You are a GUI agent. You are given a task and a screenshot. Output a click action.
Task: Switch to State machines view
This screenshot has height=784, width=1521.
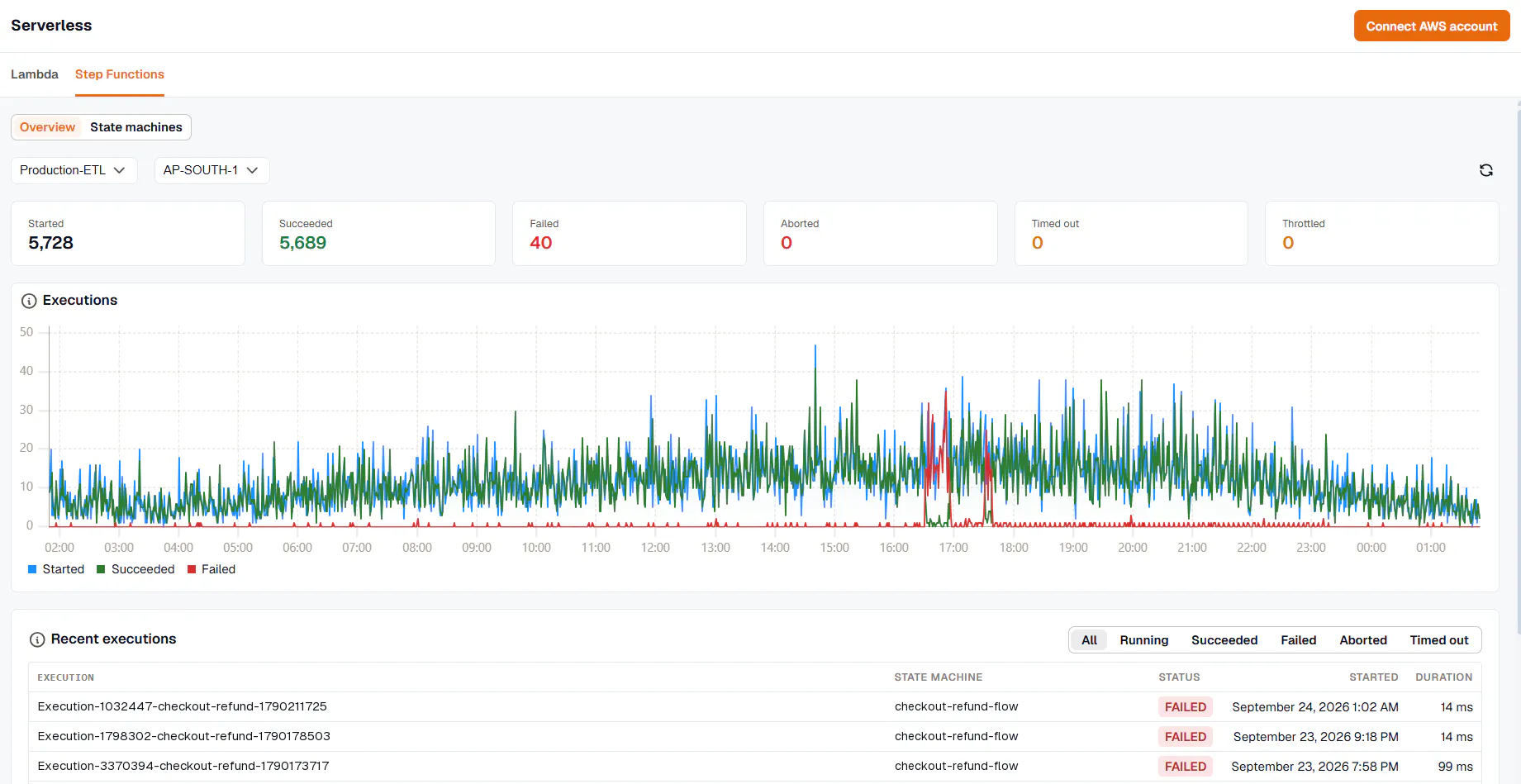(x=136, y=127)
